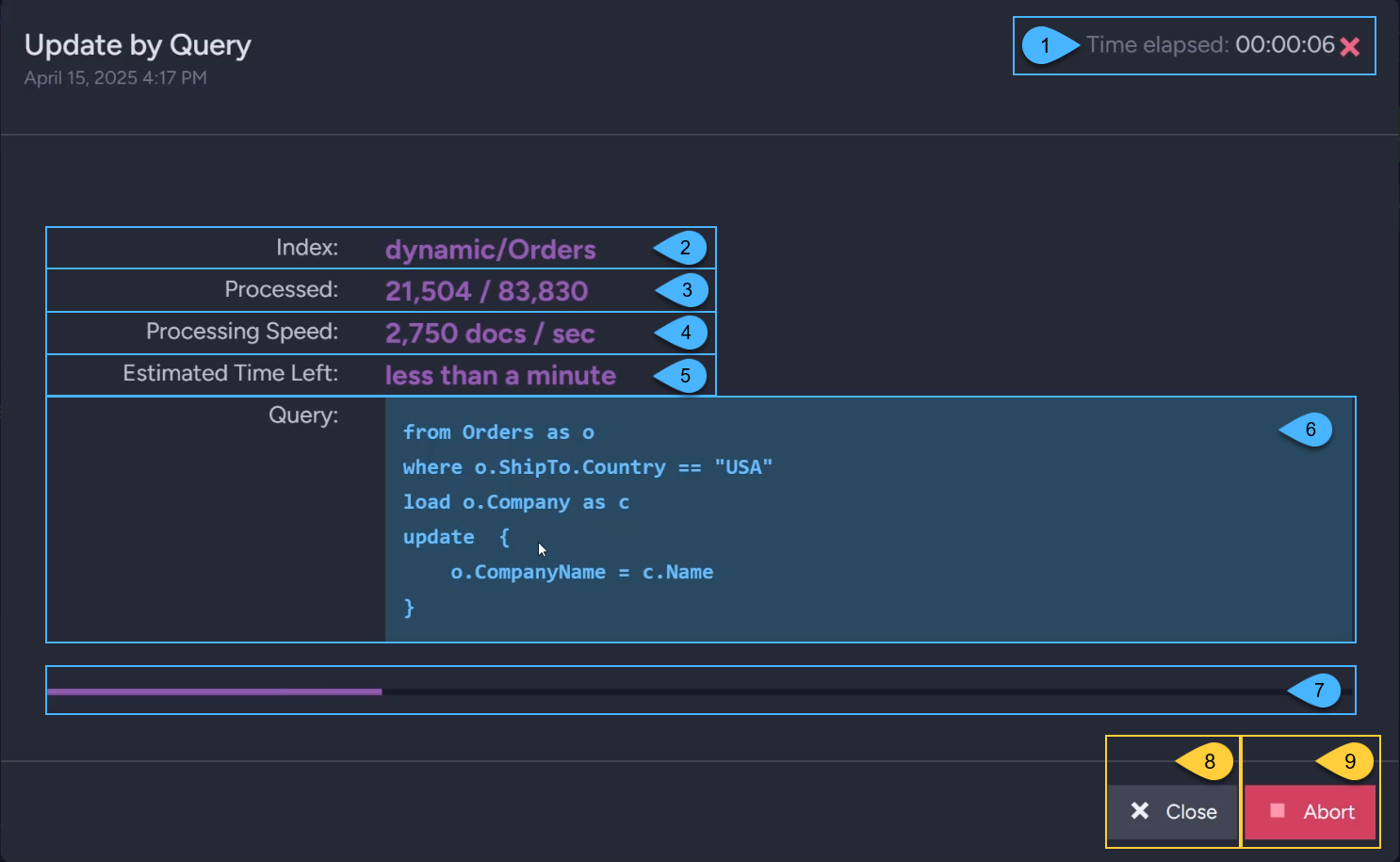Click the stop square icon on Abort
This screenshot has height=862, width=1400.
click(x=1278, y=810)
